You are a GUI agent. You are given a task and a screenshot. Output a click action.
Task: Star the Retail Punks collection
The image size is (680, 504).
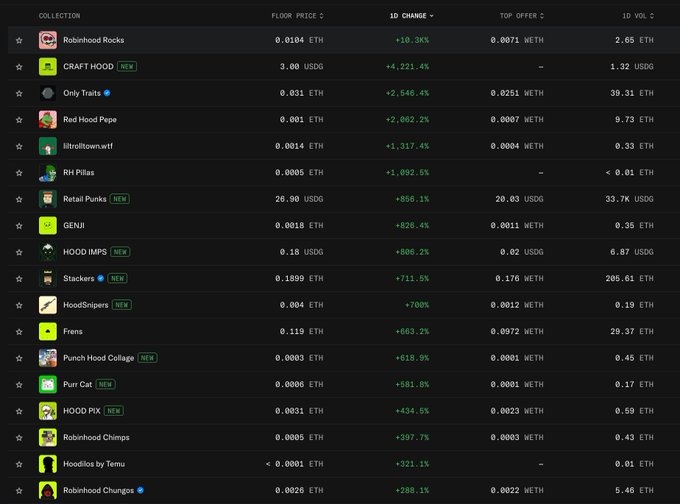[x=19, y=199]
